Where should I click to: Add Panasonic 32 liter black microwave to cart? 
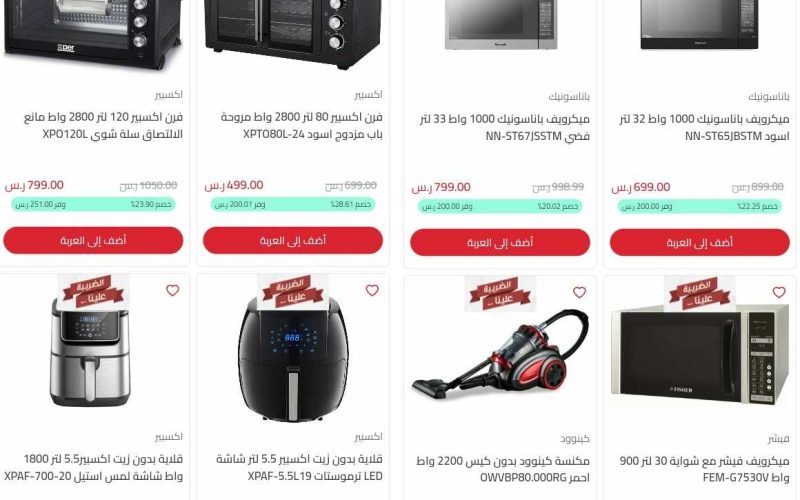click(699, 242)
